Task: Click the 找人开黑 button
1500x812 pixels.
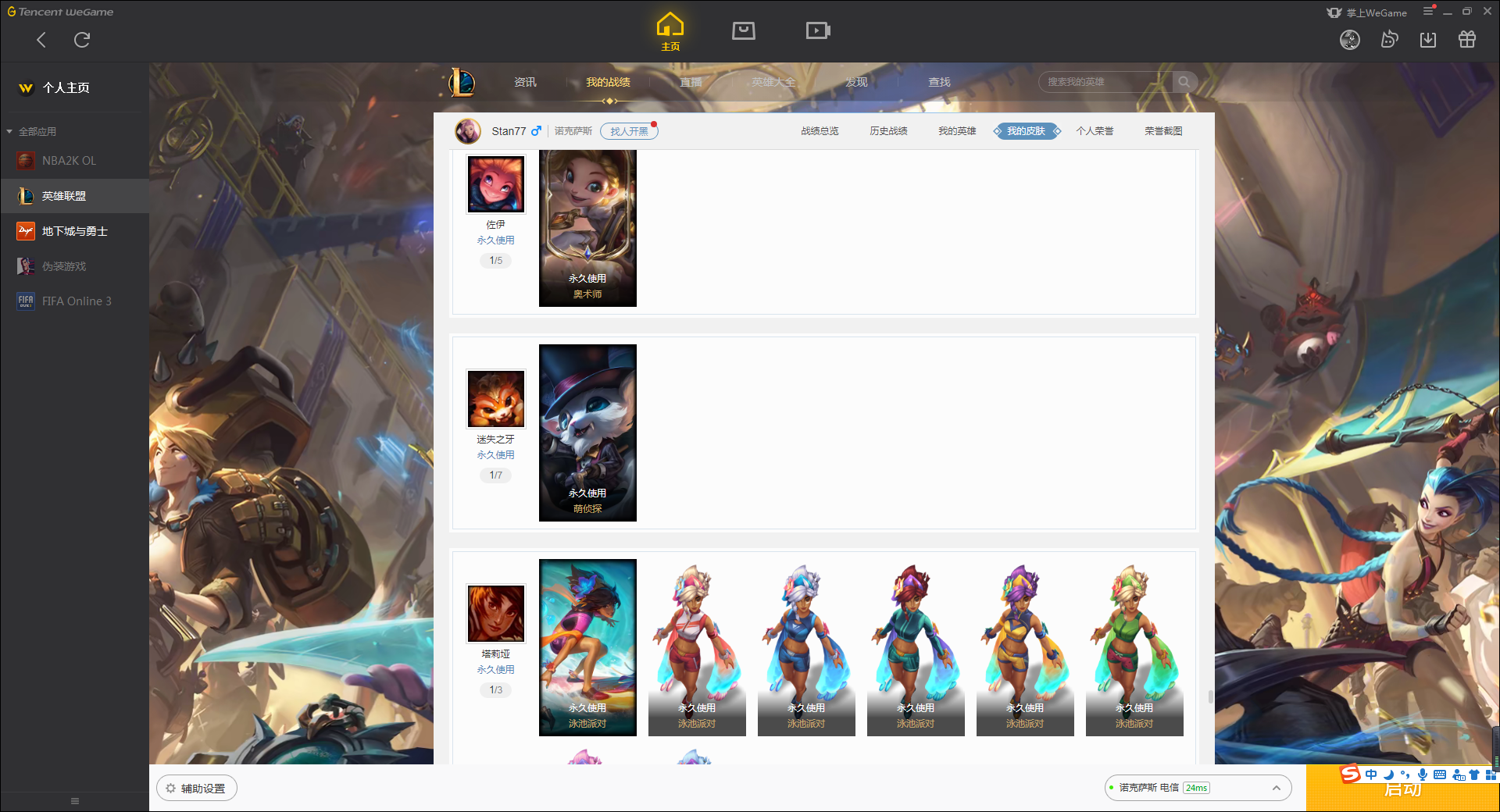Action: click(x=629, y=131)
